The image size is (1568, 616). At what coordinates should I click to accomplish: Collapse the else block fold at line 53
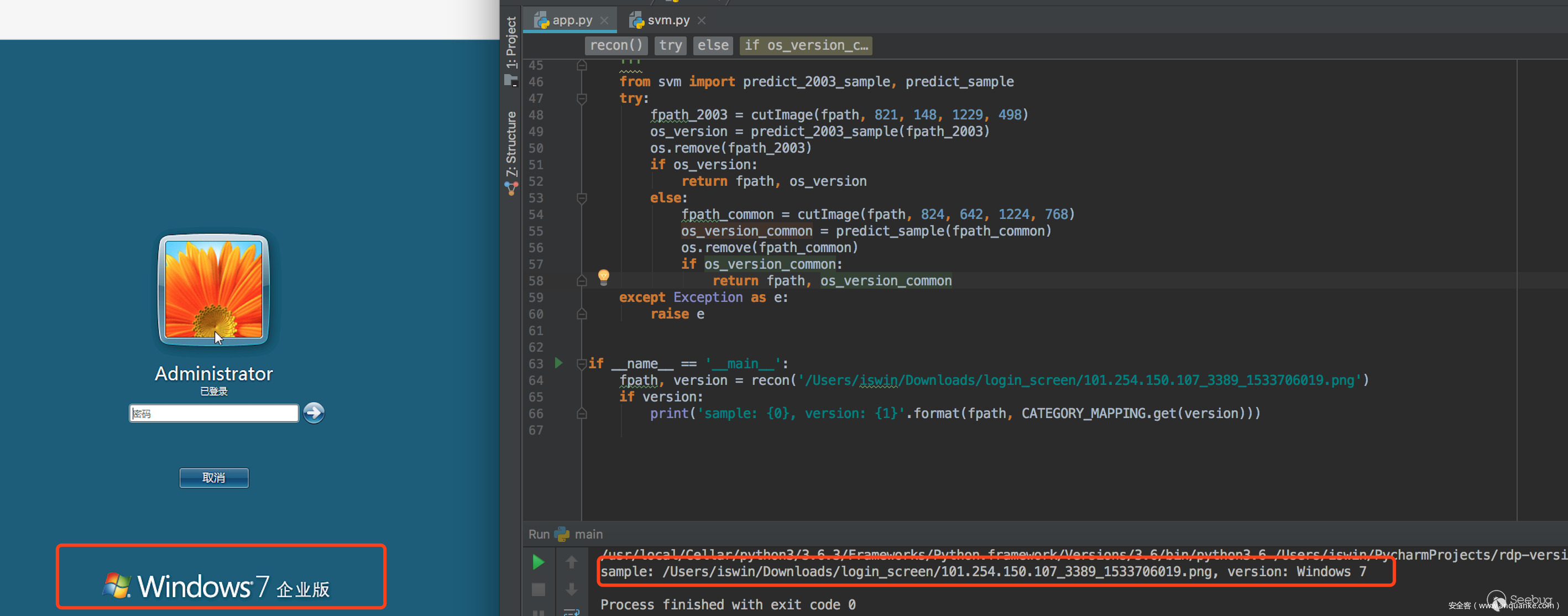point(581,199)
